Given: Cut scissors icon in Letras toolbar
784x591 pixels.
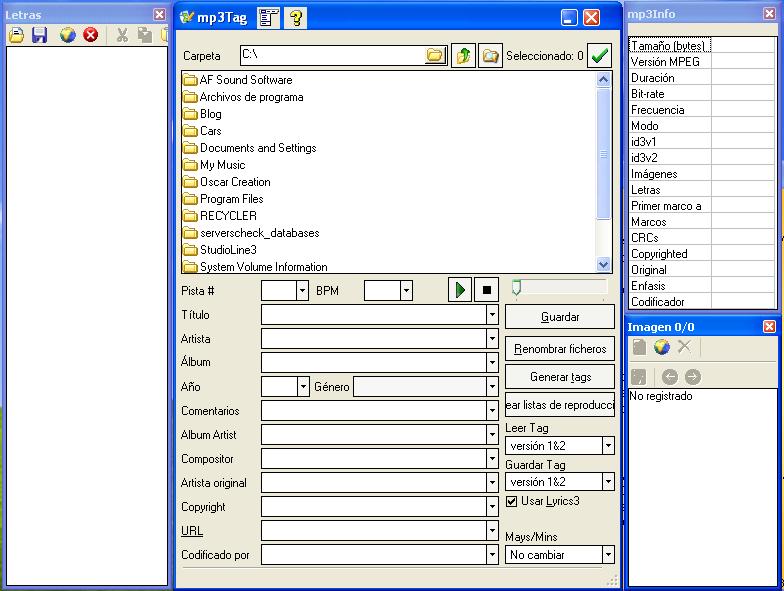Looking at the screenshot, I should [122, 35].
